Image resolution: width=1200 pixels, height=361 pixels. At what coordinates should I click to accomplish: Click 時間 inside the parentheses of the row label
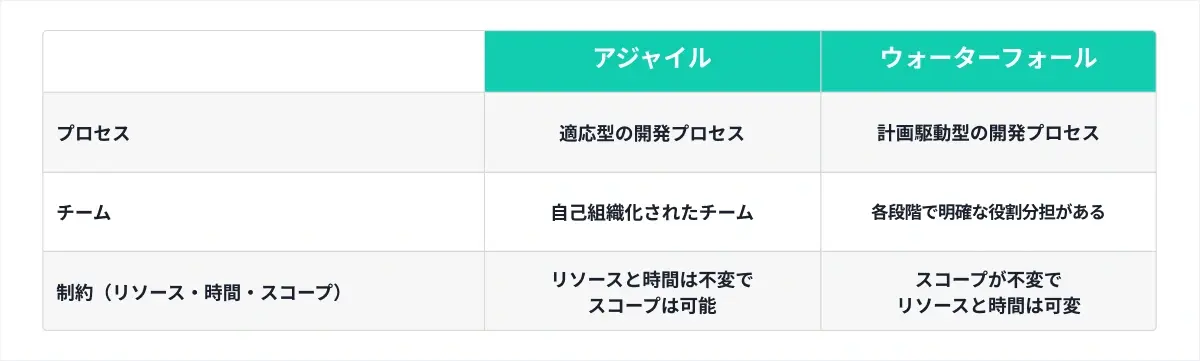[222, 293]
